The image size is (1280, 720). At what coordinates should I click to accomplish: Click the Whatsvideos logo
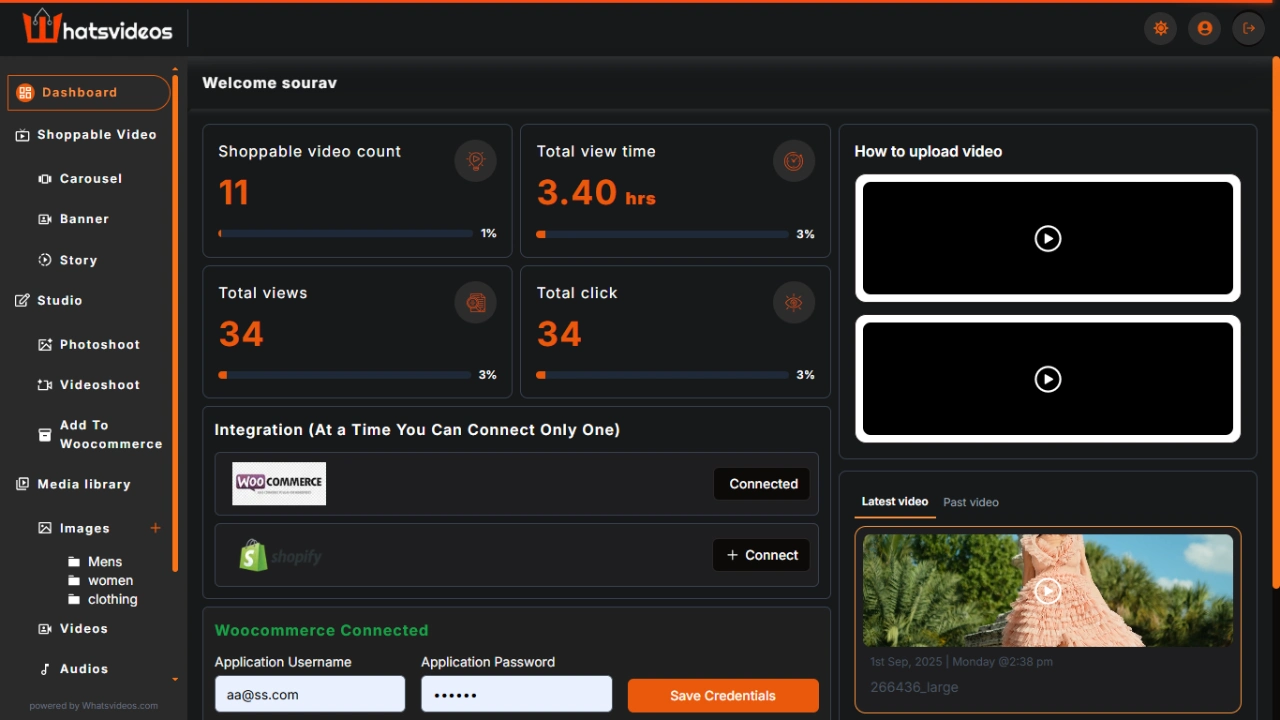(98, 27)
